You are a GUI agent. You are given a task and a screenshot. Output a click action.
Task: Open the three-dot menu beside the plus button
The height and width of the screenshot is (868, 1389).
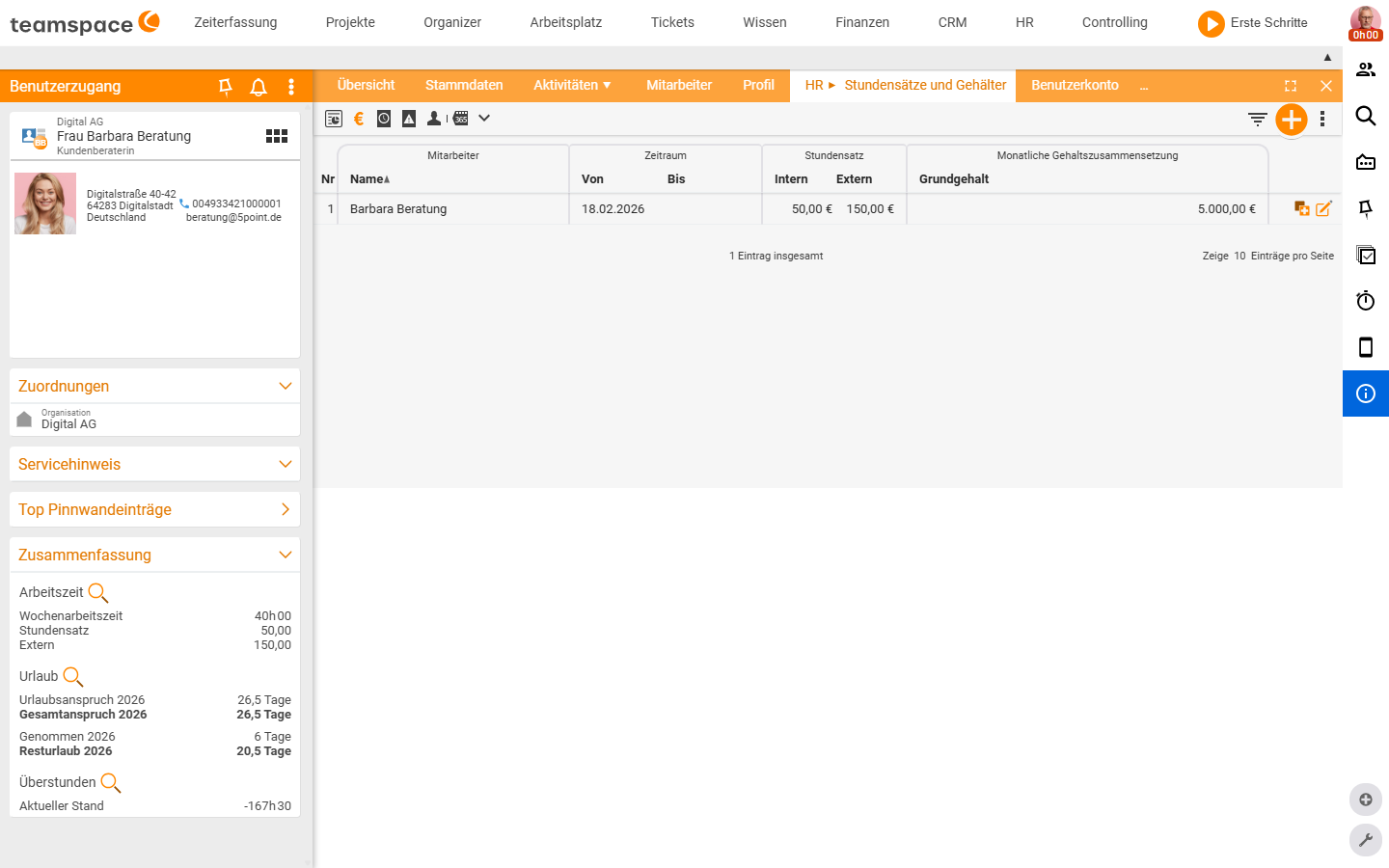[1322, 120]
